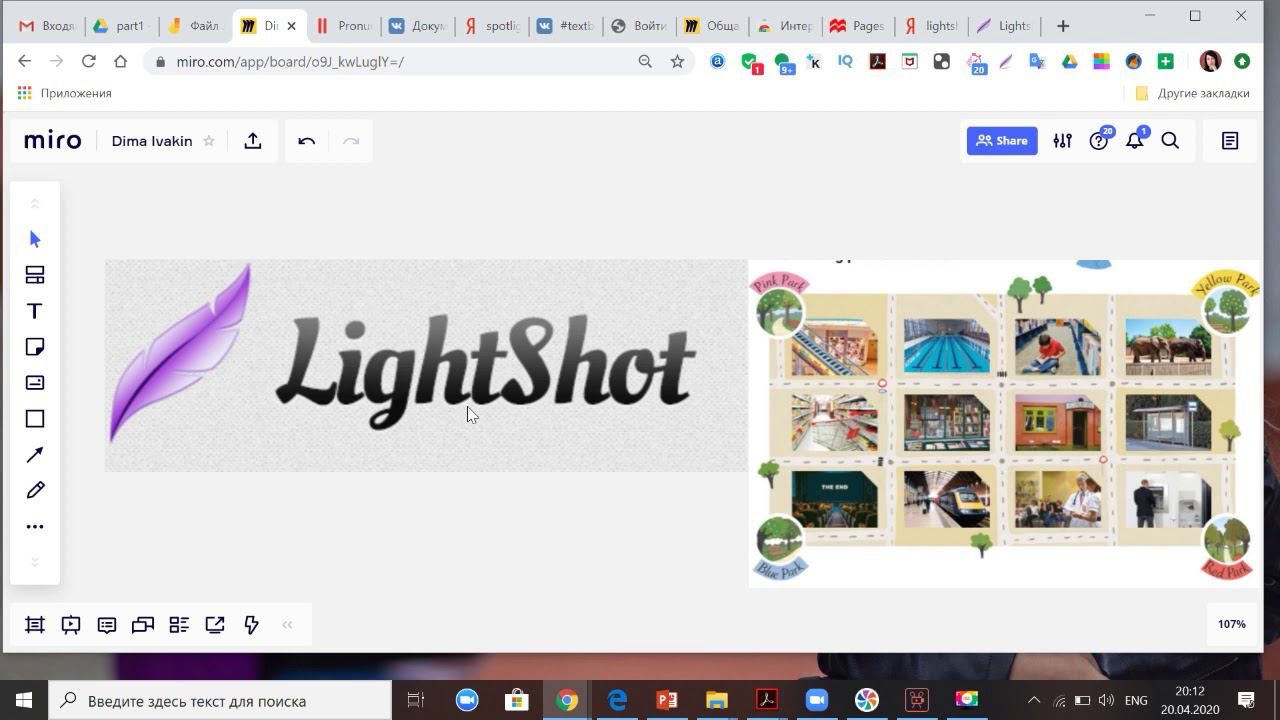Start Presentation mode from bottom toolbar
Viewport: 1280px width, 720px height.
[71, 625]
